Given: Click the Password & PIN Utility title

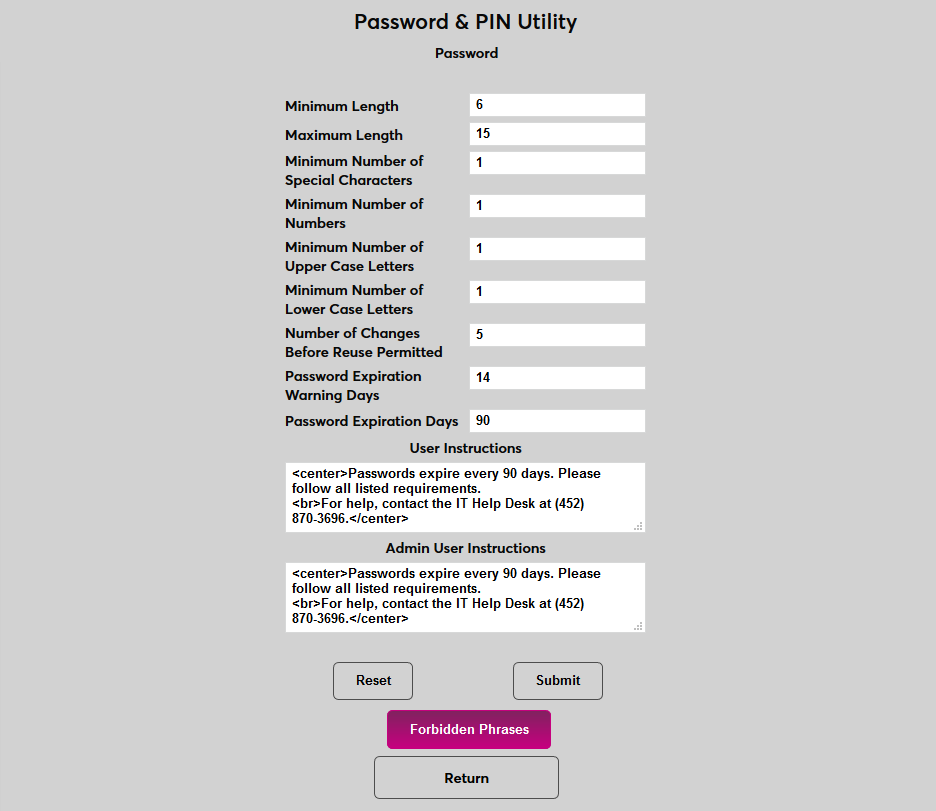Looking at the screenshot, I should coord(466,21).
